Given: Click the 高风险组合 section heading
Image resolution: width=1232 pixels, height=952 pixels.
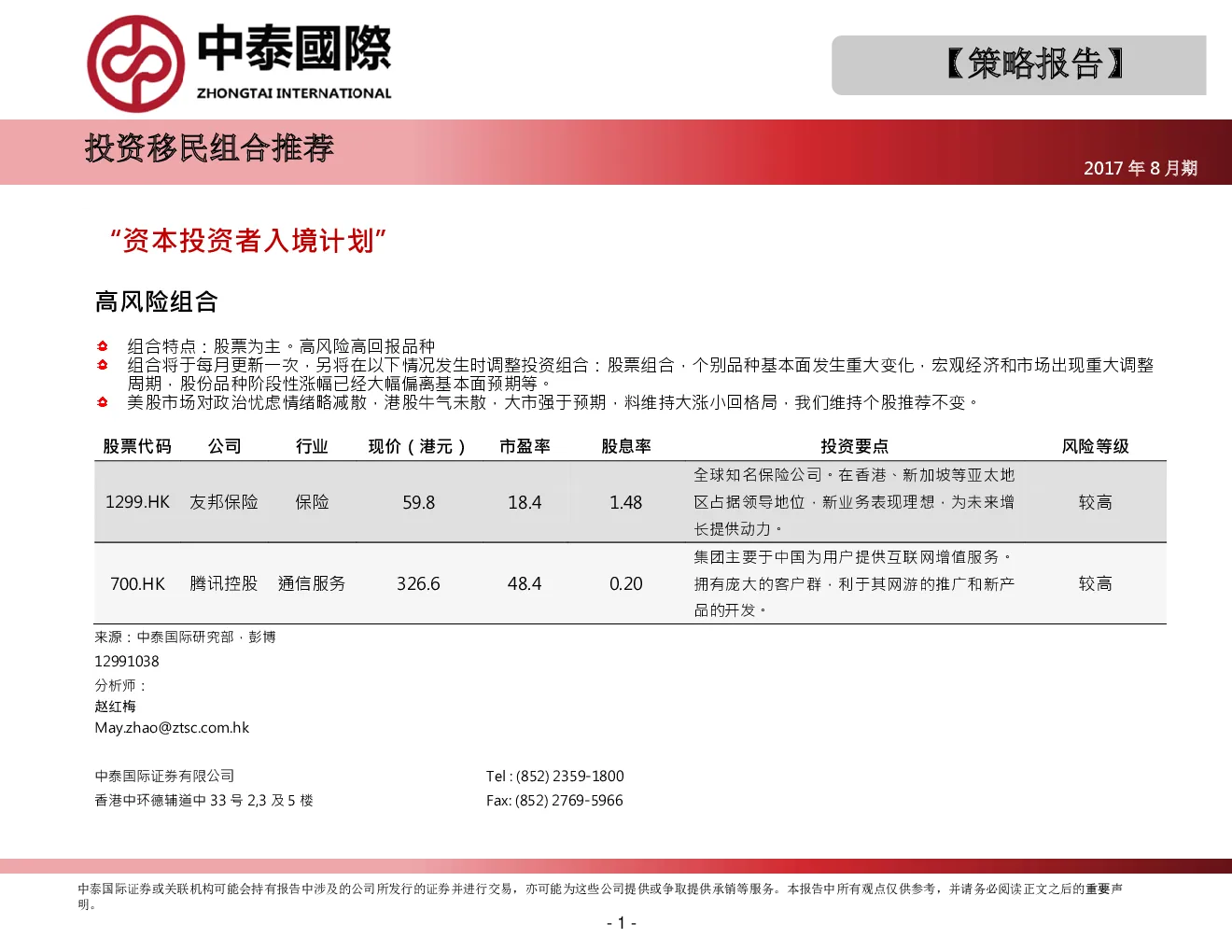Looking at the screenshot, I should 157,301.
